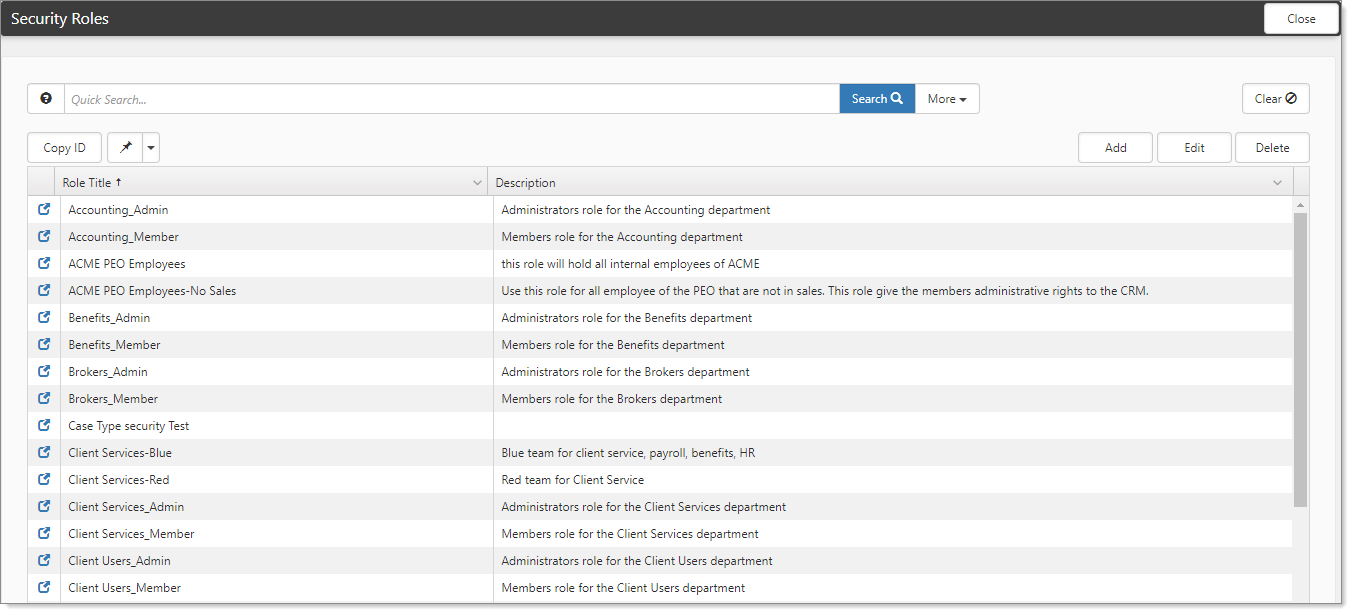
Task: Click the vertical scrollbar of the roles grid
Action: [1300, 360]
